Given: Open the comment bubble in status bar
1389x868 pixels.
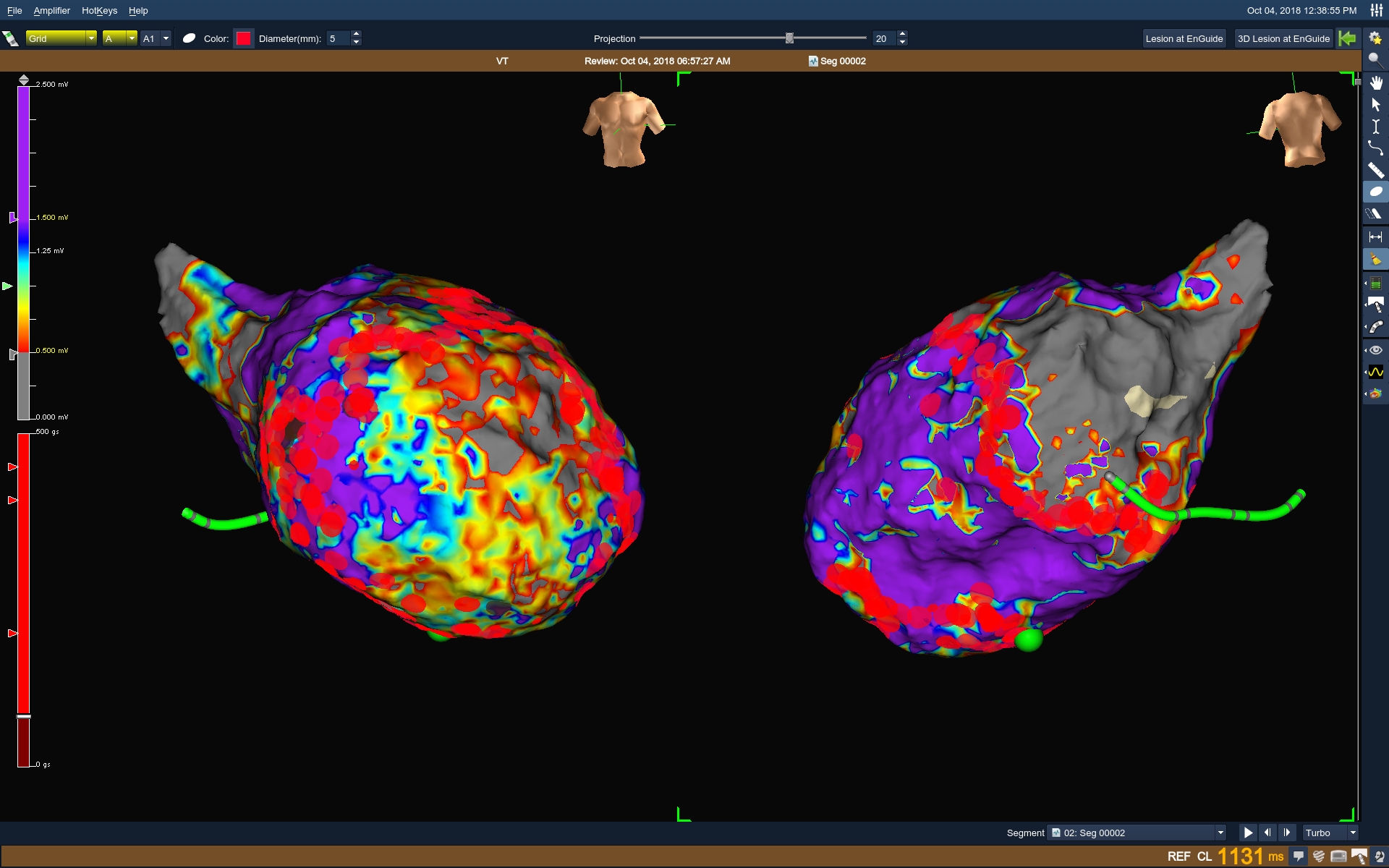Looking at the screenshot, I should point(1299,856).
